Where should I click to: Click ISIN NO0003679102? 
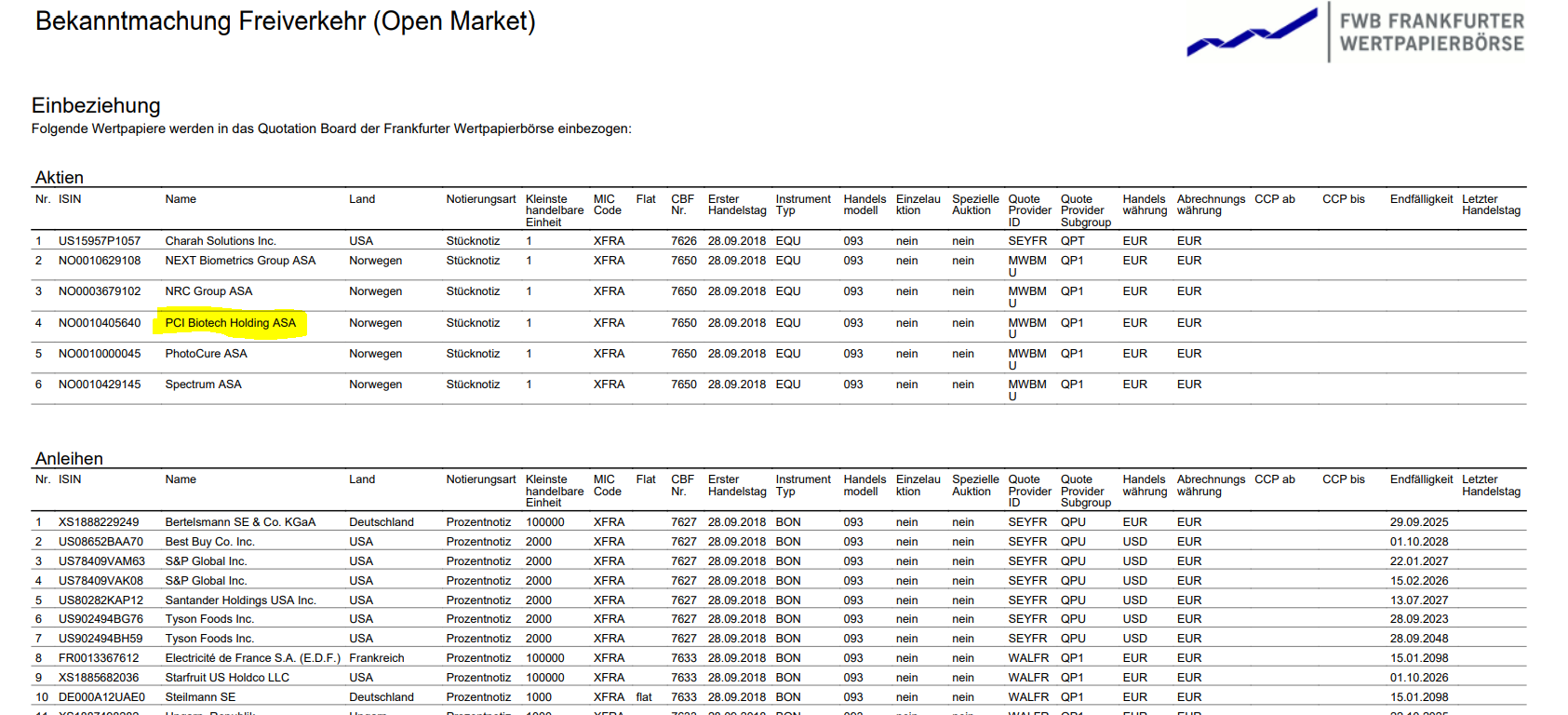(100, 291)
